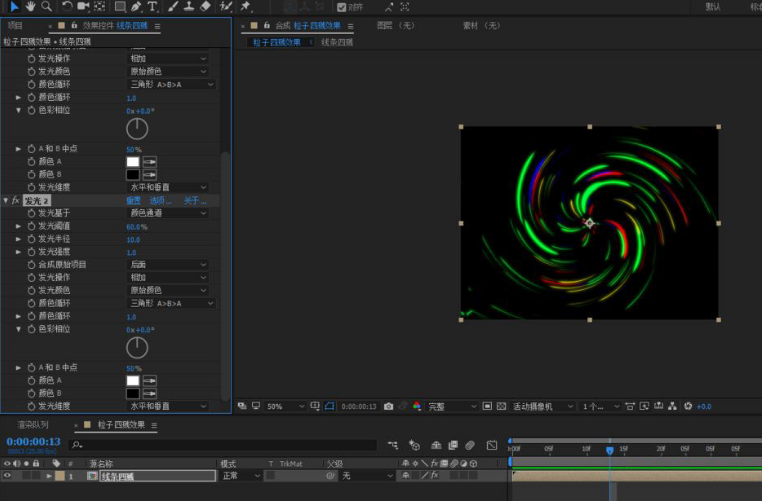Click 重置 link for 发光 2
The image size is (762, 501).
133,200
